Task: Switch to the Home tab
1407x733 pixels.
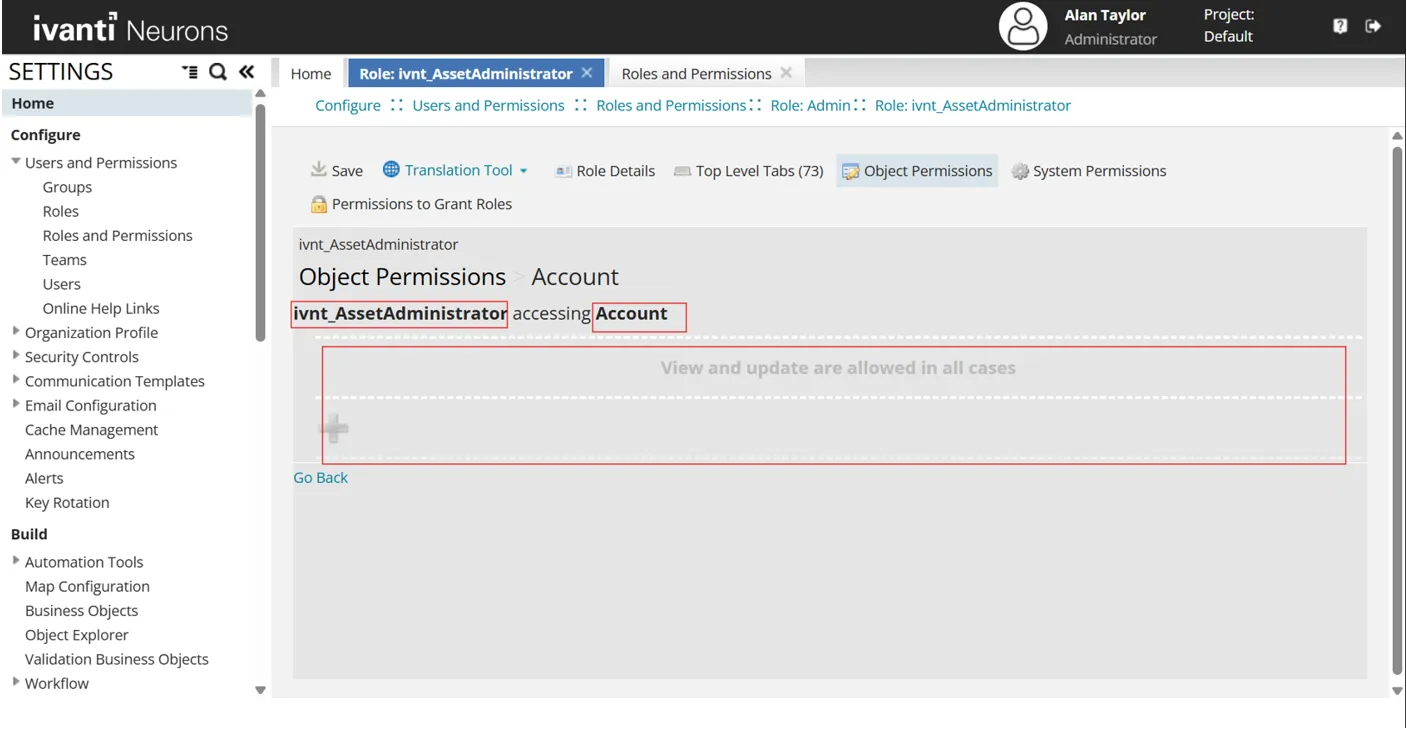Action: [311, 73]
